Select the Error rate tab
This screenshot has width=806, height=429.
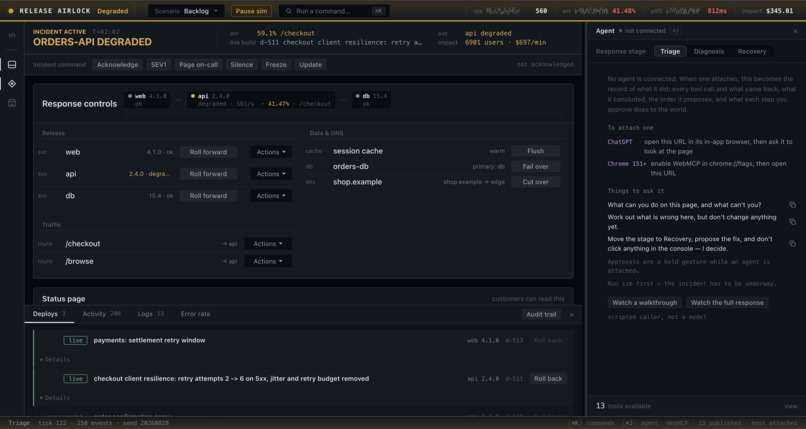point(195,314)
